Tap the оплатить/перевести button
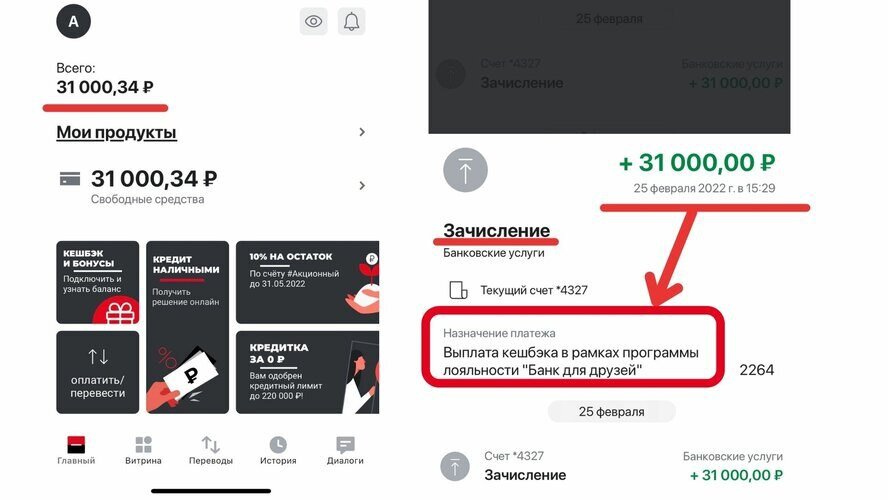Viewport: 888px width, 500px height. click(x=97, y=372)
